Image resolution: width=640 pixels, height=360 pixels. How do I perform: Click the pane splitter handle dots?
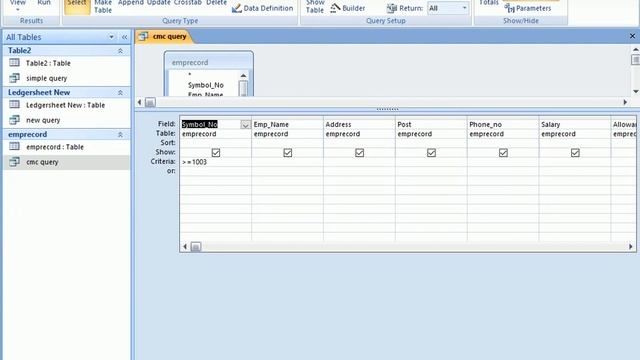click(x=387, y=109)
